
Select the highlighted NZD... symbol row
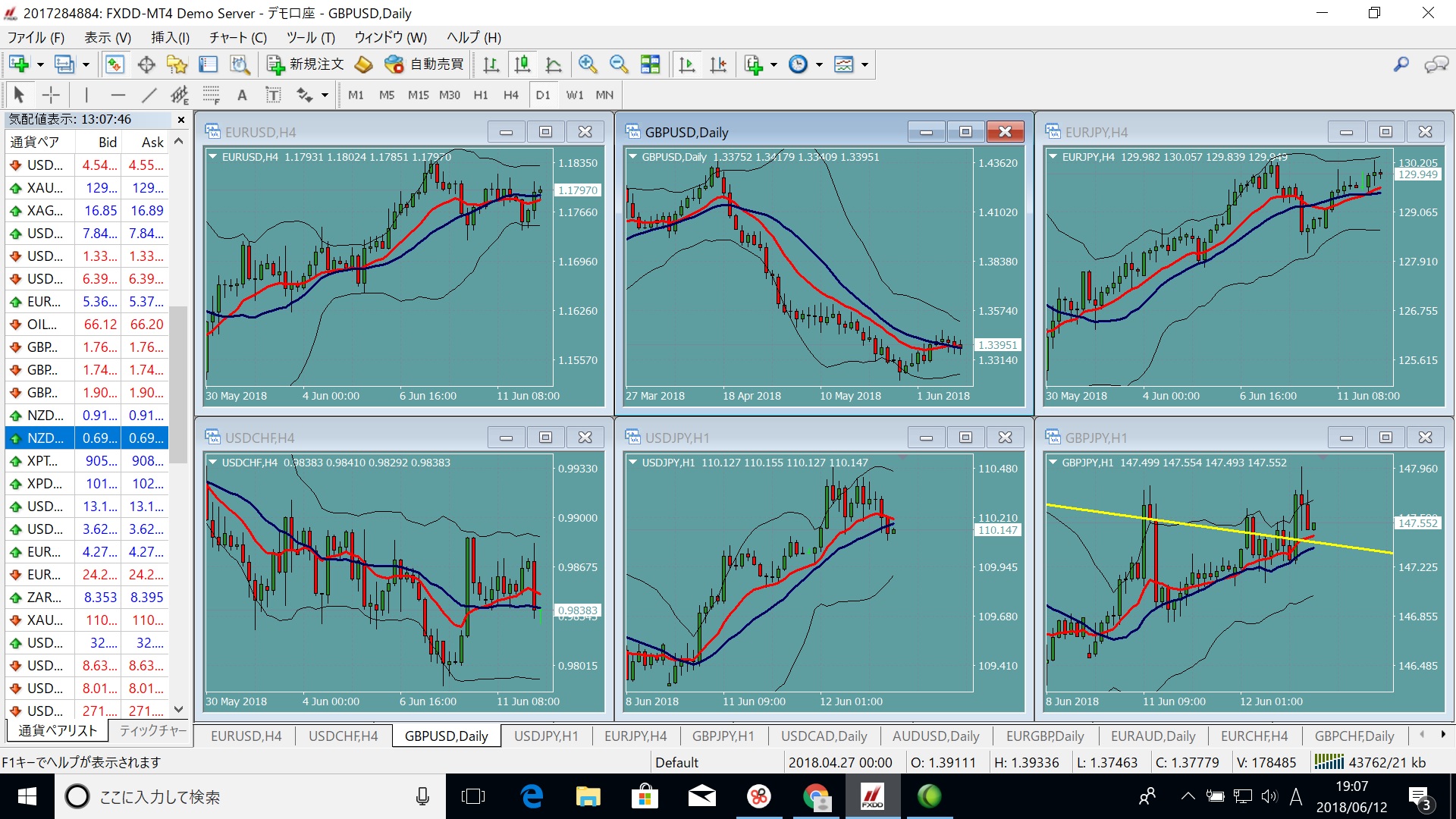point(86,438)
